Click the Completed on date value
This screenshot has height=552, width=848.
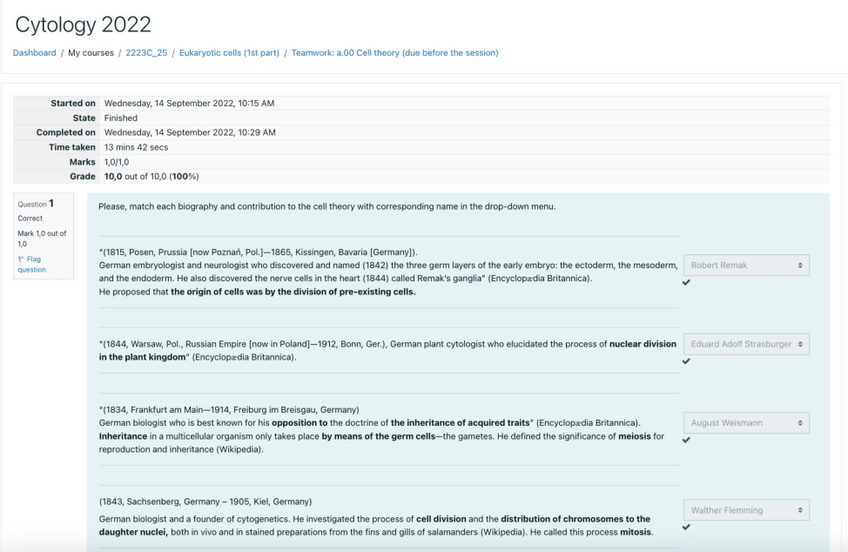coord(189,132)
